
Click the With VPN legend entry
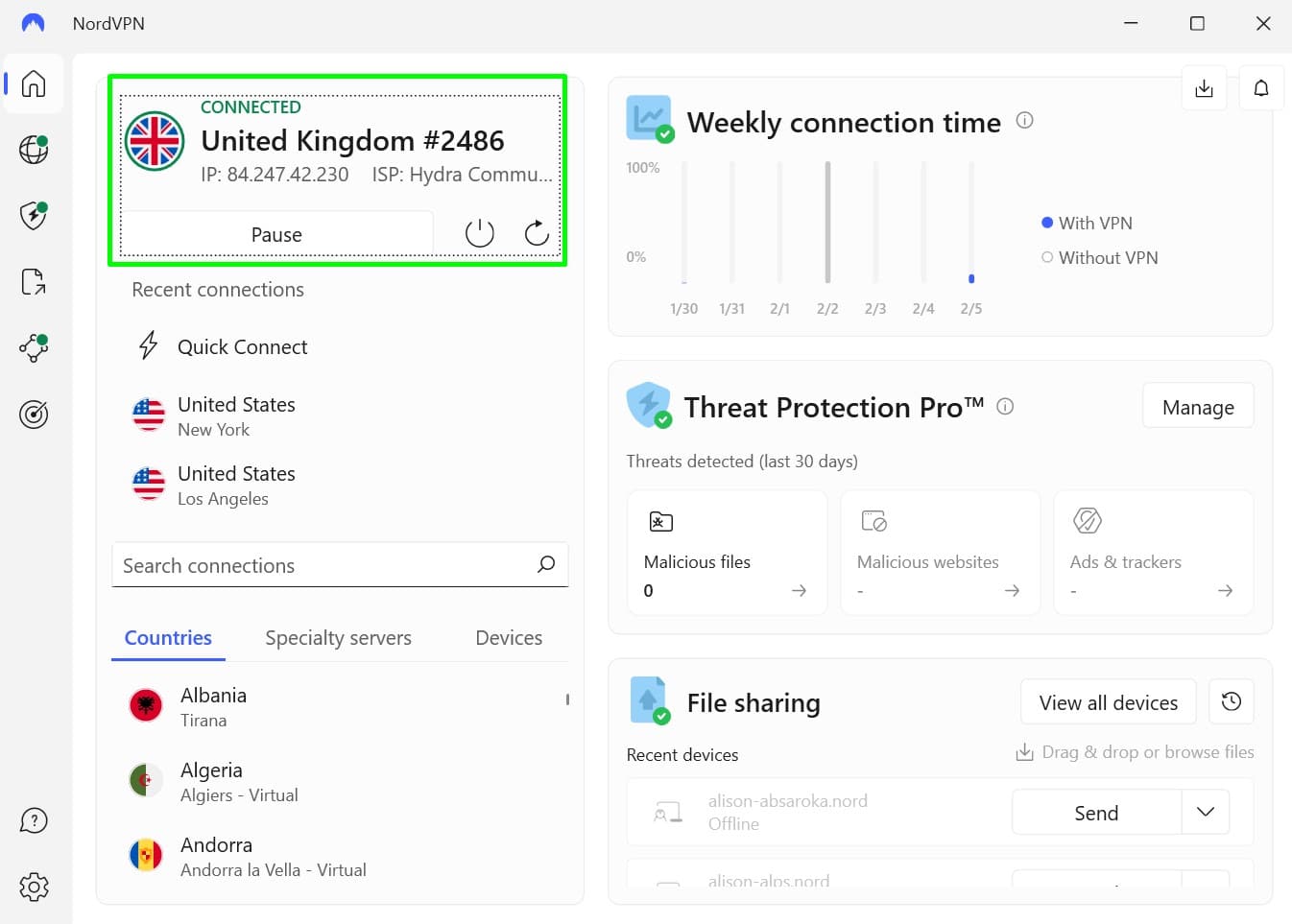(1087, 223)
